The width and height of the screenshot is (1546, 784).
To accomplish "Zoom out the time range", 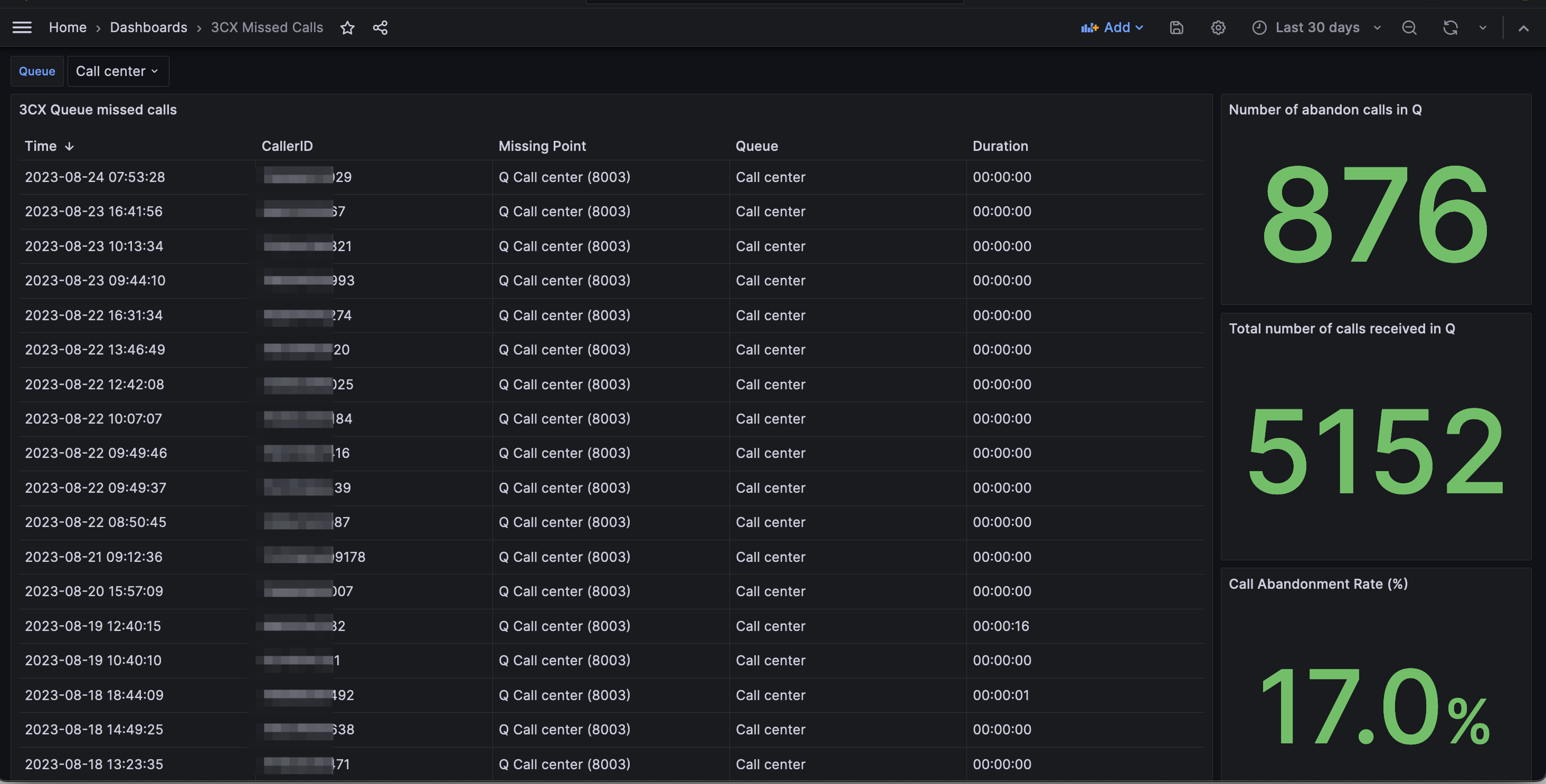I will pos(1409,27).
